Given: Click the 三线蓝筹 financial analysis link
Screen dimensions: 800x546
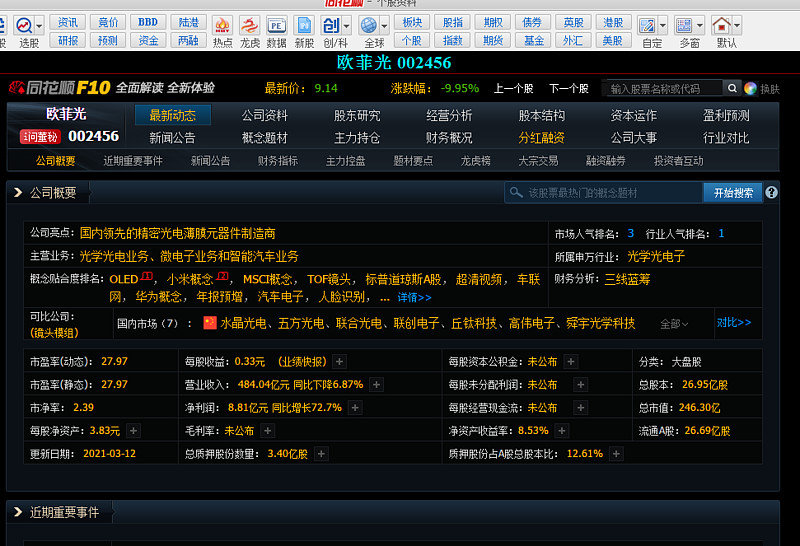Looking at the screenshot, I should (628, 280).
